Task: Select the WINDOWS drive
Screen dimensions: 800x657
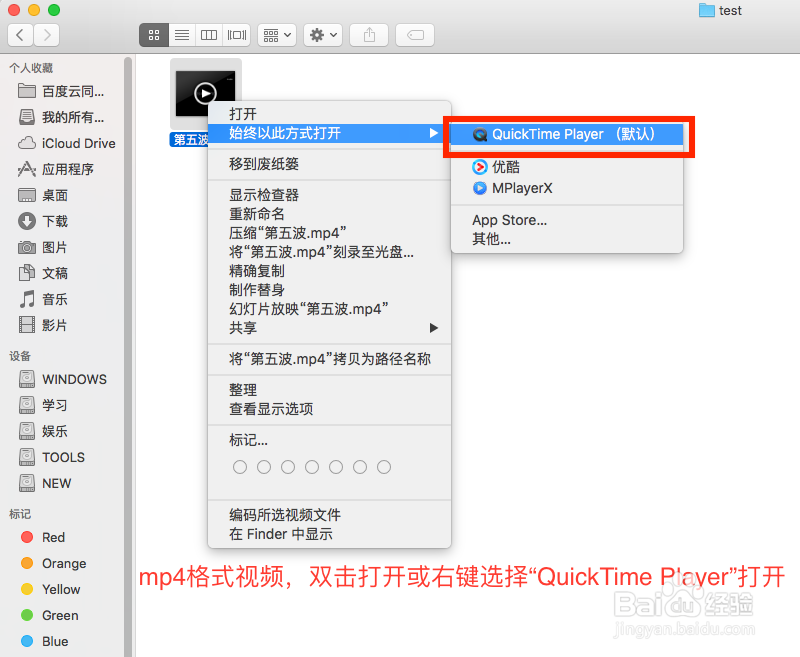Action: click(63, 379)
